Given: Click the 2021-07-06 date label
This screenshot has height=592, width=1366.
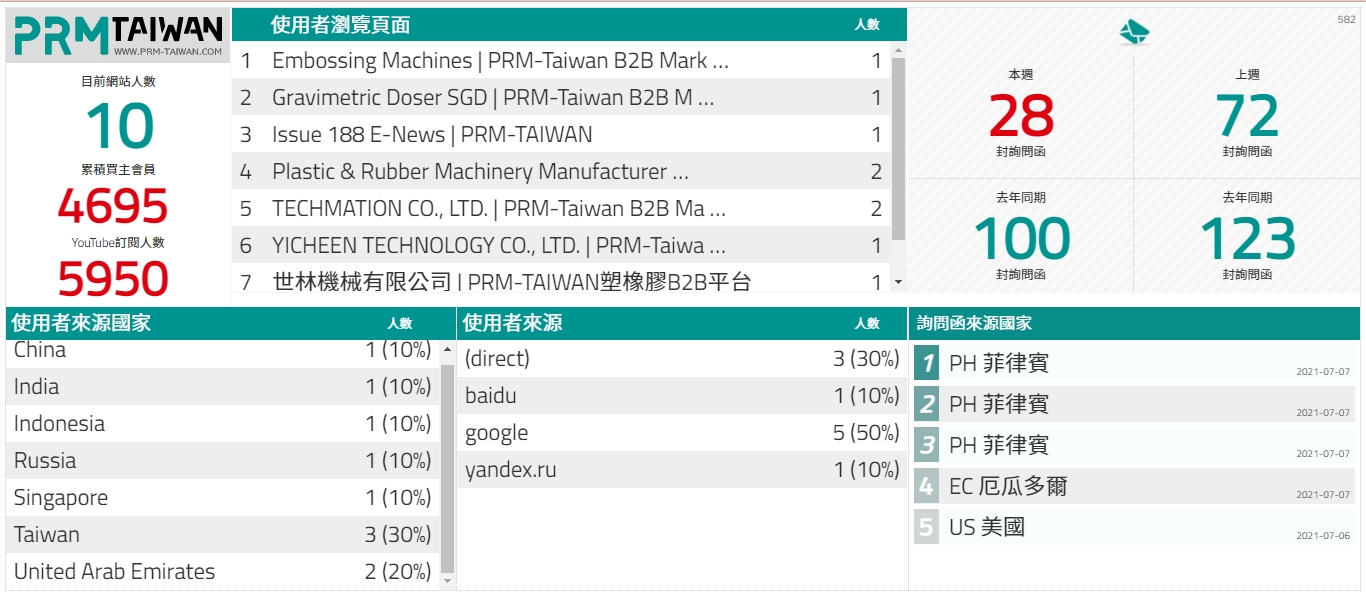Looking at the screenshot, I should tap(1323, 535).
